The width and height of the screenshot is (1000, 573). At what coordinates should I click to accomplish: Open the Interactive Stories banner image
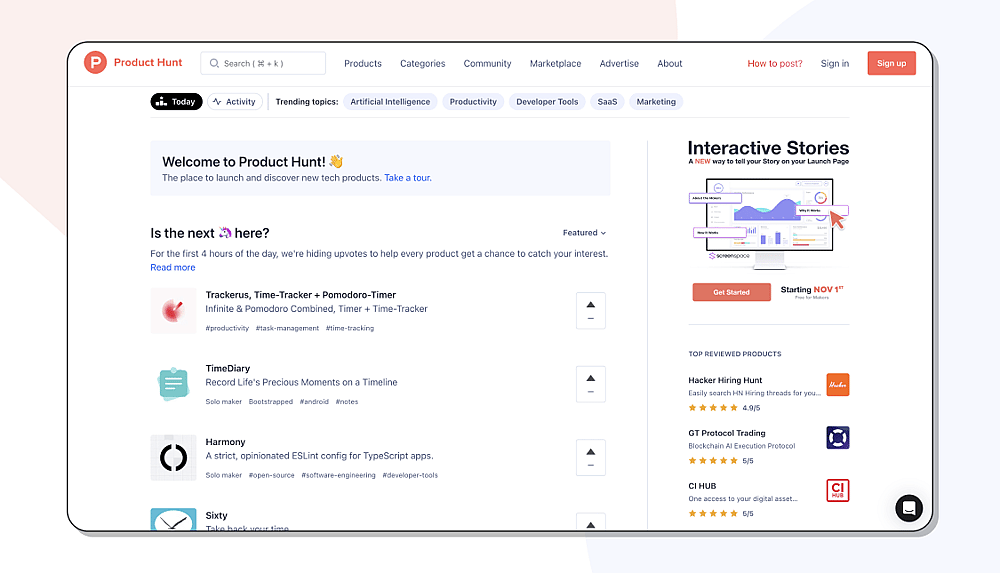click(x=768, y=223)
